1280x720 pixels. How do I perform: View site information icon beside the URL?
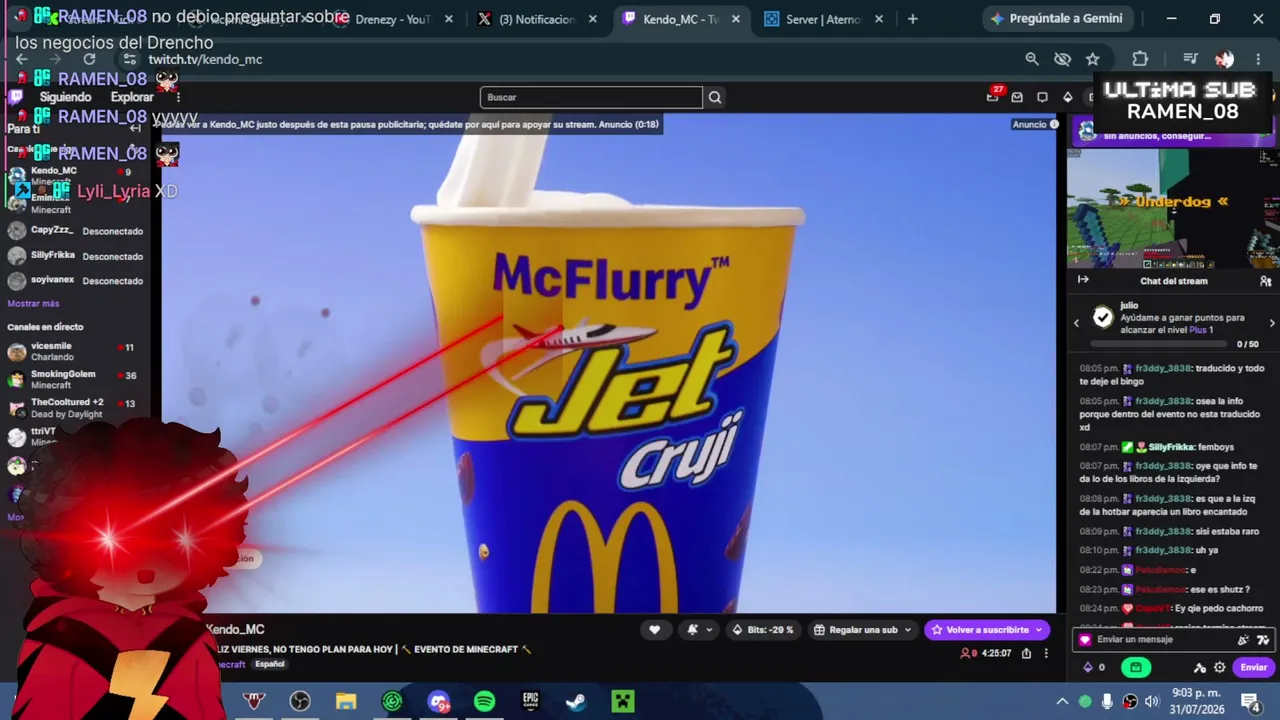[129, 59]
